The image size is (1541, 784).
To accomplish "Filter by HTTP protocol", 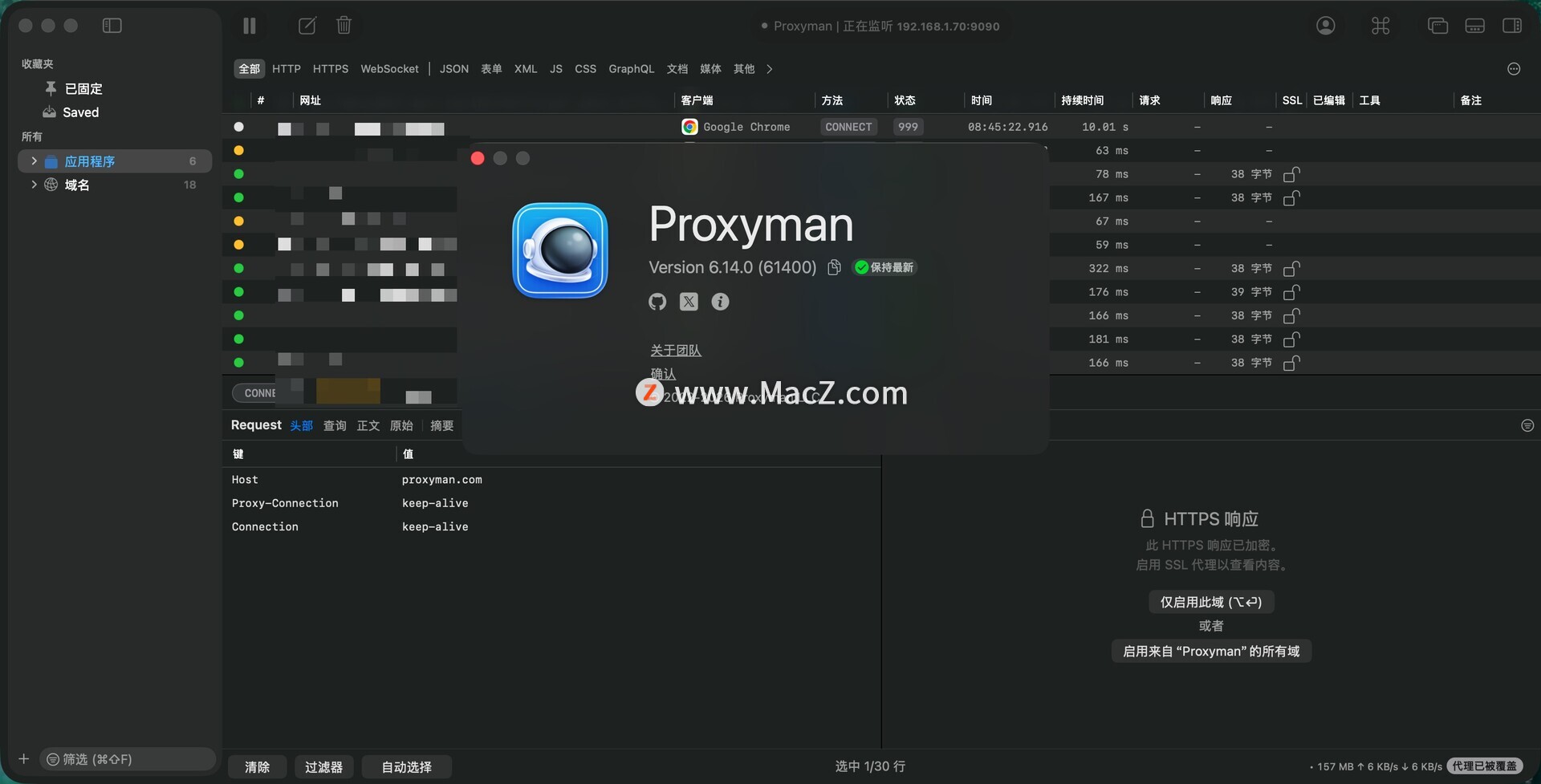I will (287, 69).
